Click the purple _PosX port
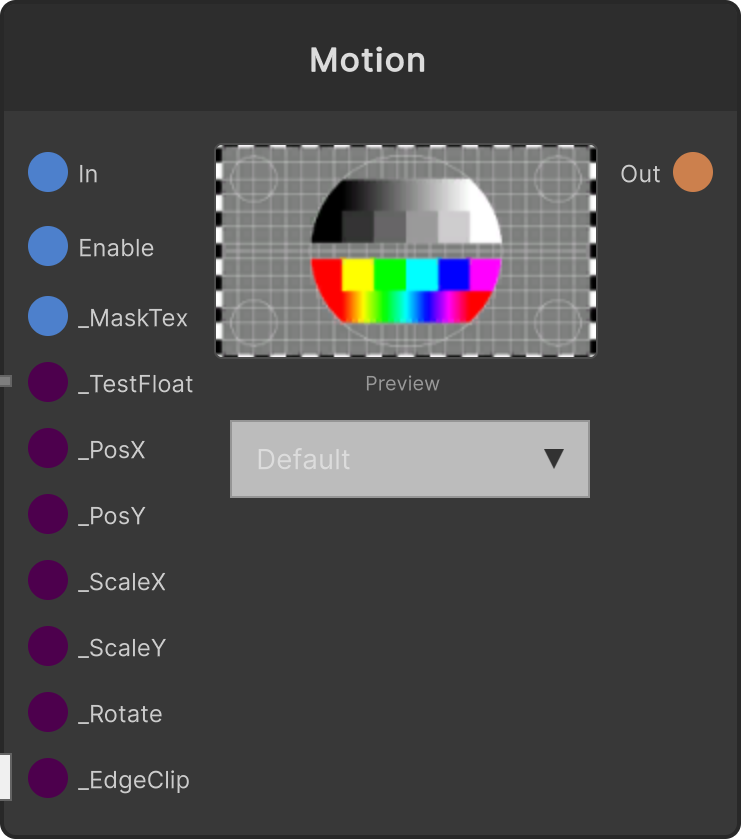Screen dimensions: 741x839 coord(48,448)
